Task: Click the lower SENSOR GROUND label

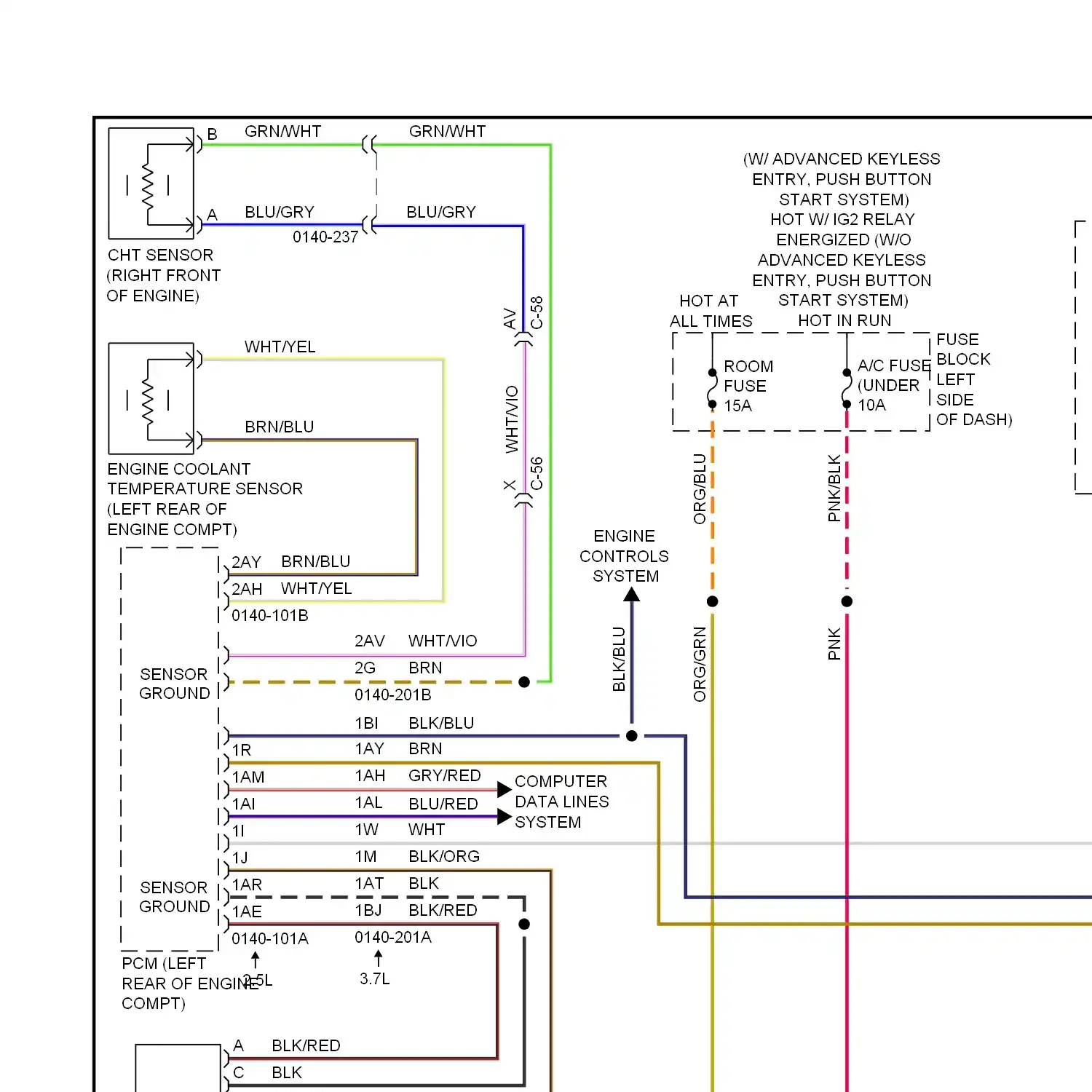Action: (x=174, y=897)
